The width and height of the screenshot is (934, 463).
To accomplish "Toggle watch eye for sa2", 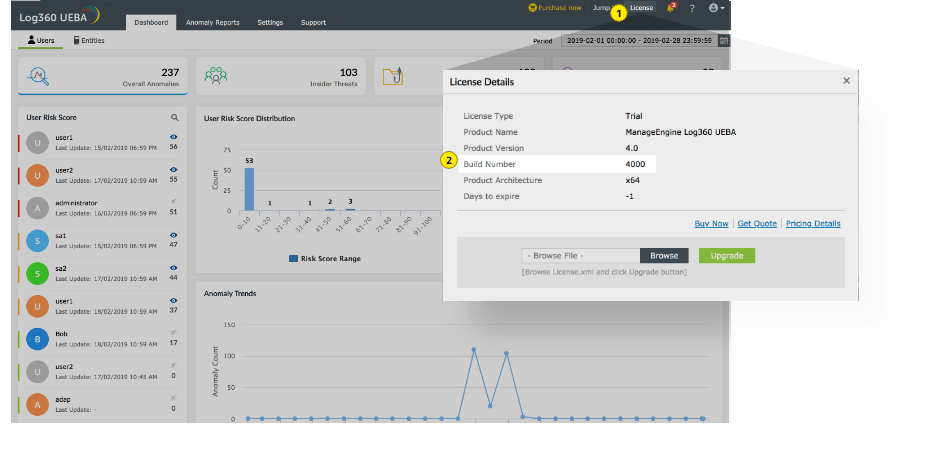I will pos(173,268).
